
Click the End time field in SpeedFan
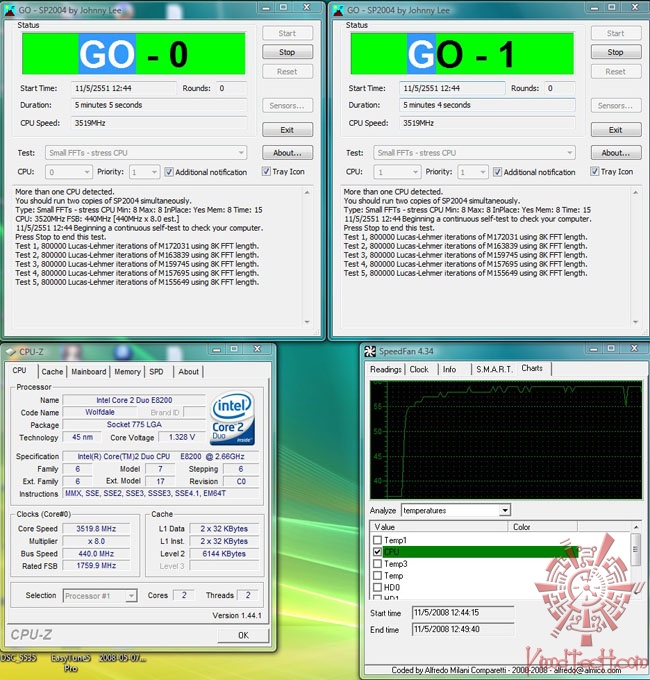point(463,629)
